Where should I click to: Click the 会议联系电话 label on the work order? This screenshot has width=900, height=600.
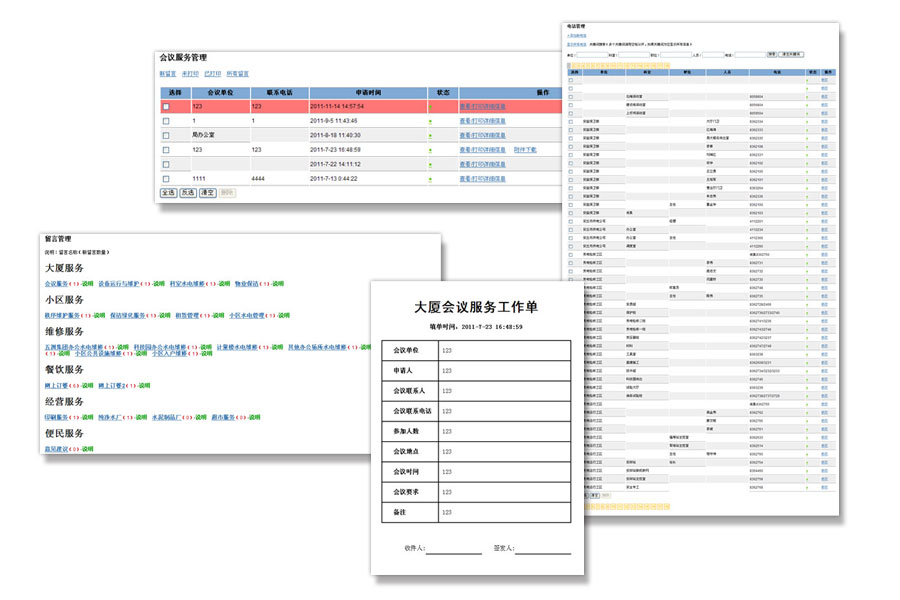(412, 411)
